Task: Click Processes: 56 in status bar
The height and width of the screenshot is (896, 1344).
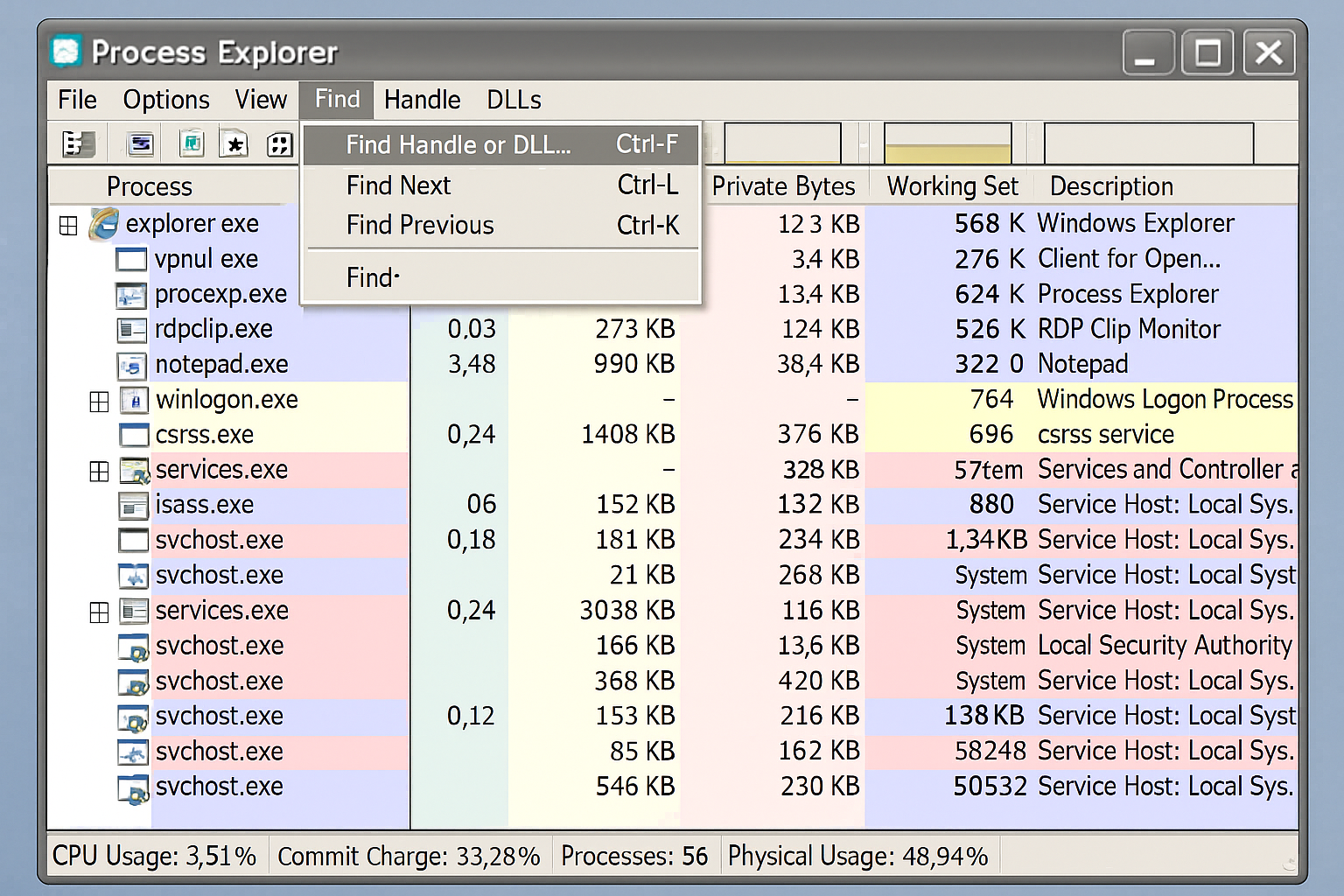Action: (634, 856)
